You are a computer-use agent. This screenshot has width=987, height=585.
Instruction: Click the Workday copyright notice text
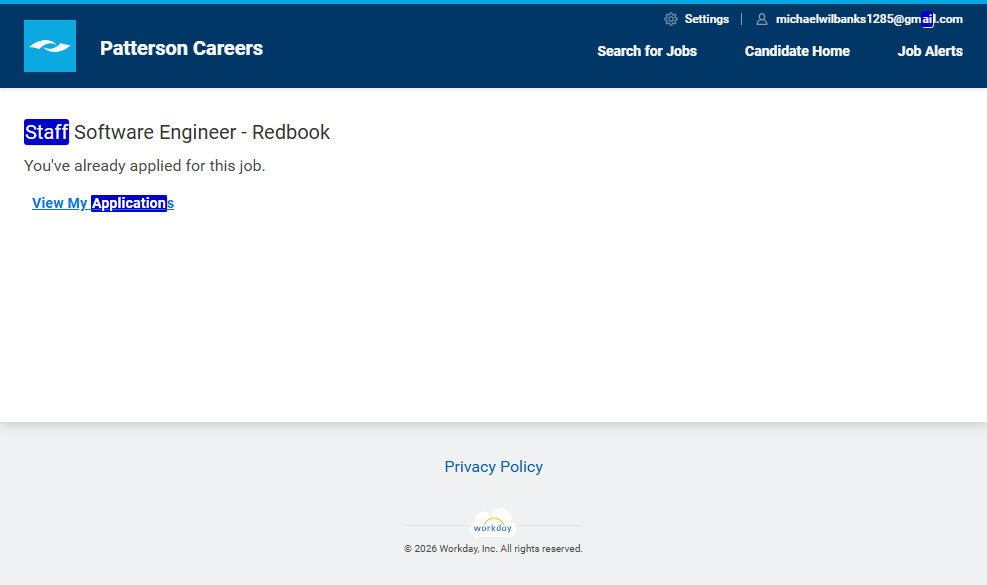pyautogui.click(x=493, y=549)
